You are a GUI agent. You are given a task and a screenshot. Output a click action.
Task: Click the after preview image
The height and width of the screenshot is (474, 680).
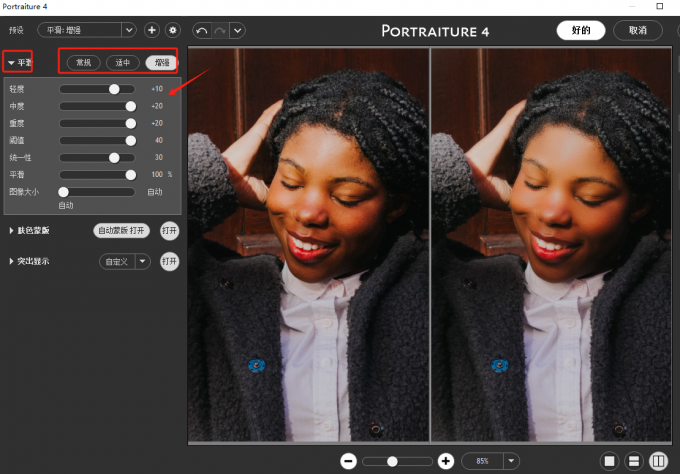tap(551, 245)
